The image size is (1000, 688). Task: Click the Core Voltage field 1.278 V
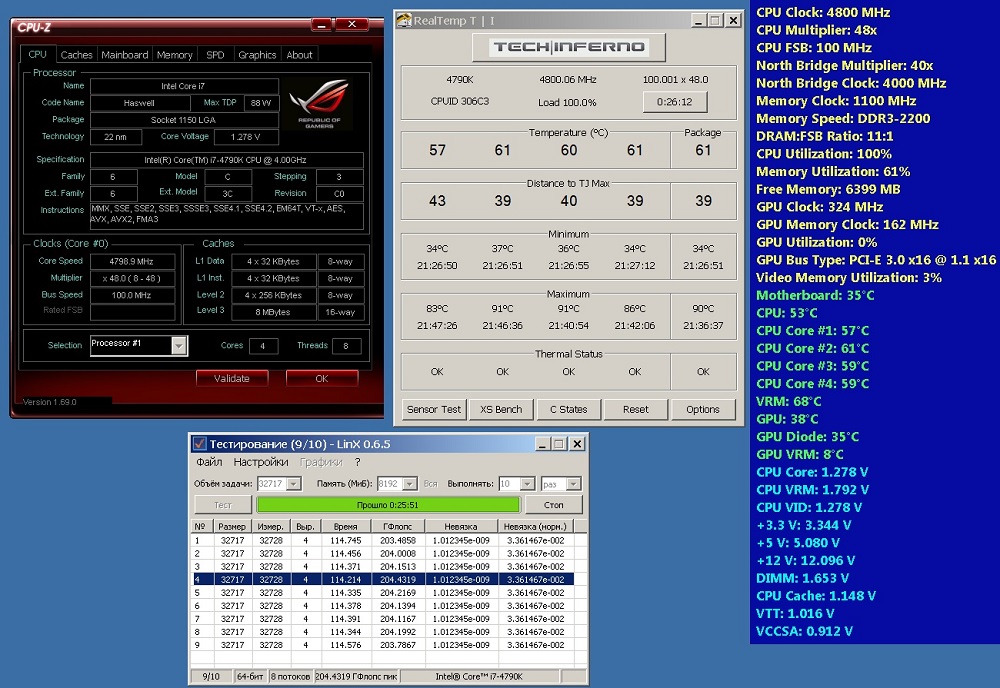[x=246, y=137]
